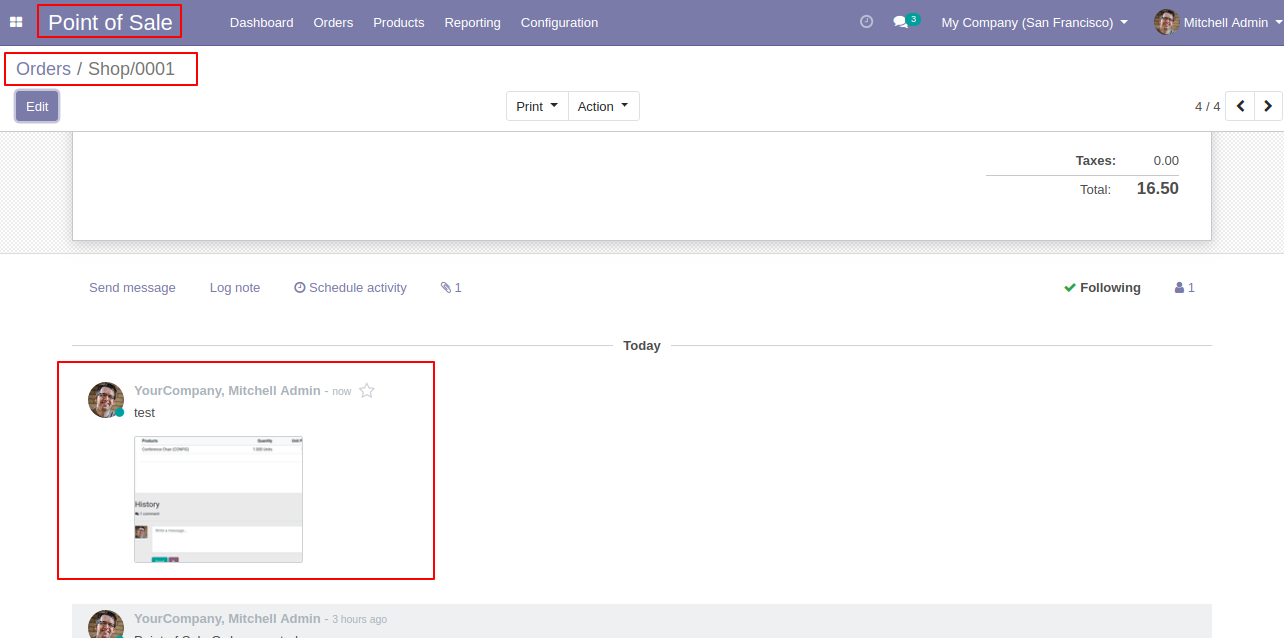The image size is (1284, 638).
Task: Open the apps grid menu icon
Action: click(16, 22)
